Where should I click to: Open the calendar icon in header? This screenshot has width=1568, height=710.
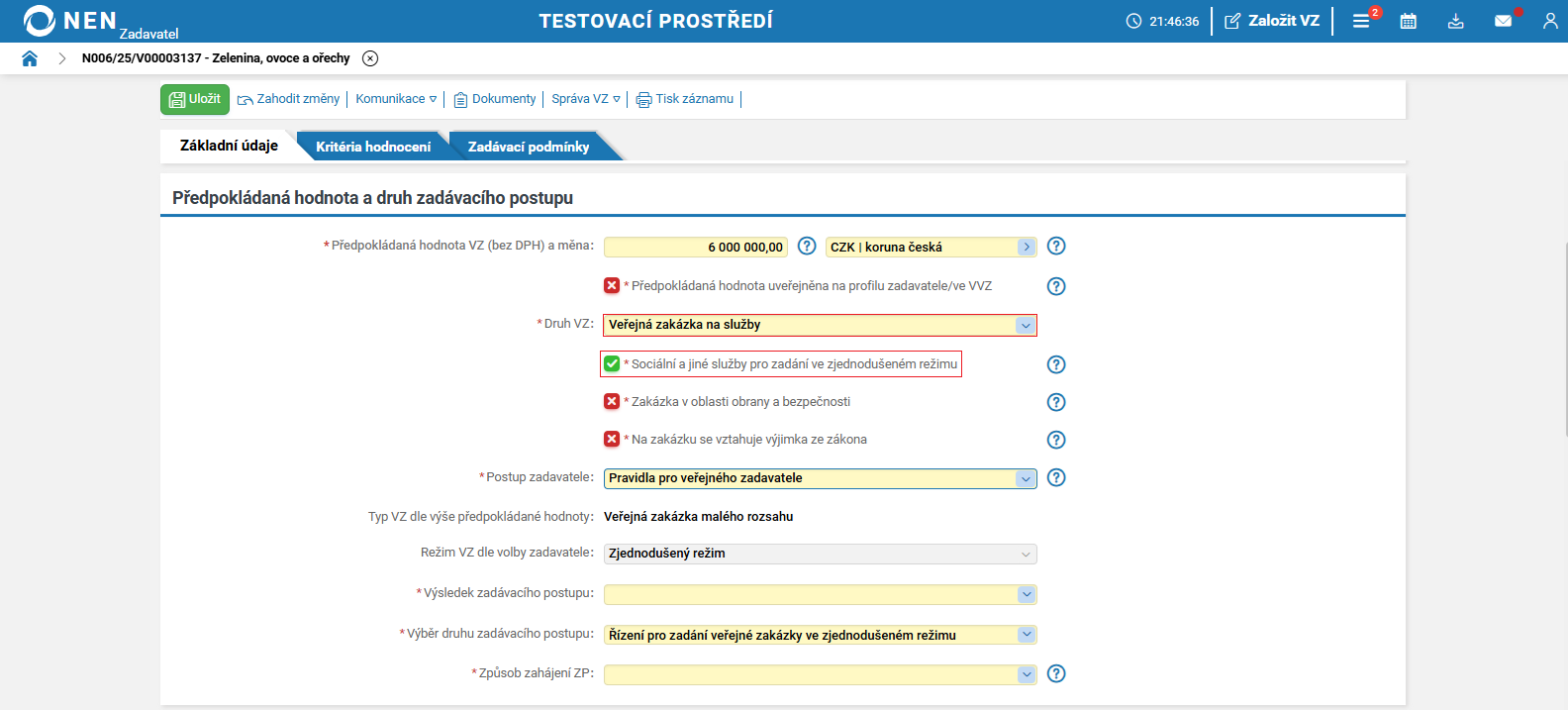pyautogui.click(x=1408, y=21)
